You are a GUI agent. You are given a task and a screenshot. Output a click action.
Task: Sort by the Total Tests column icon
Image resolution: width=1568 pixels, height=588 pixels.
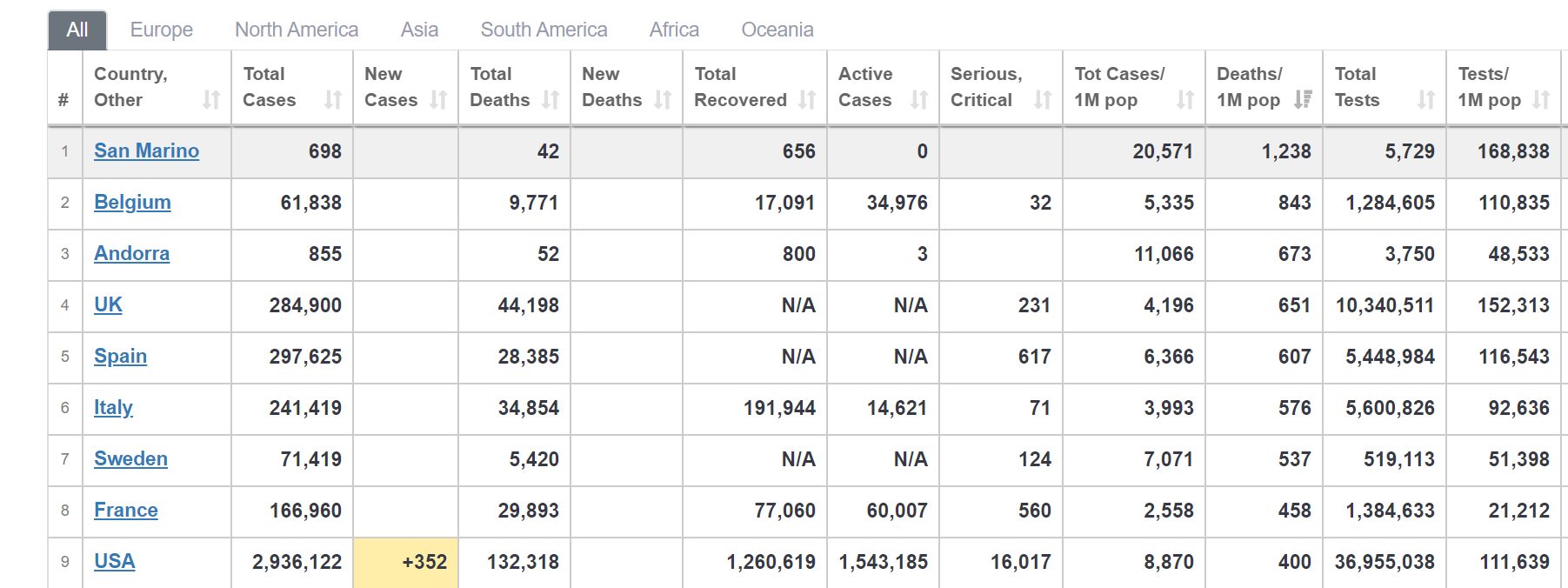pos(1426,100)
